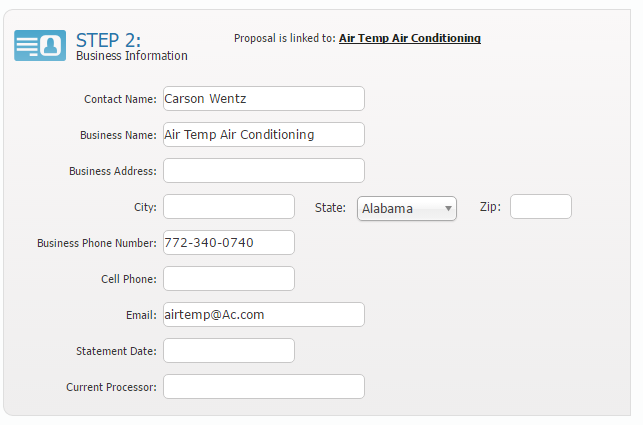Click the 'Business Information' subtitle text
Viewport: 643px width, 425px height.
(x=131, y=56)
